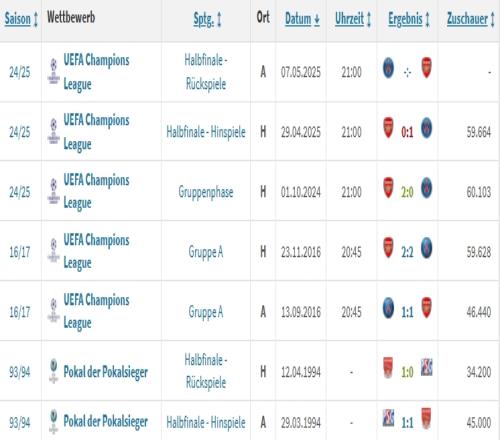This screenshot has width=500, height=440.
Task: Open Pokal der Pokalsieger link for 12.04.1994
Action: click(x=106, y=372)
